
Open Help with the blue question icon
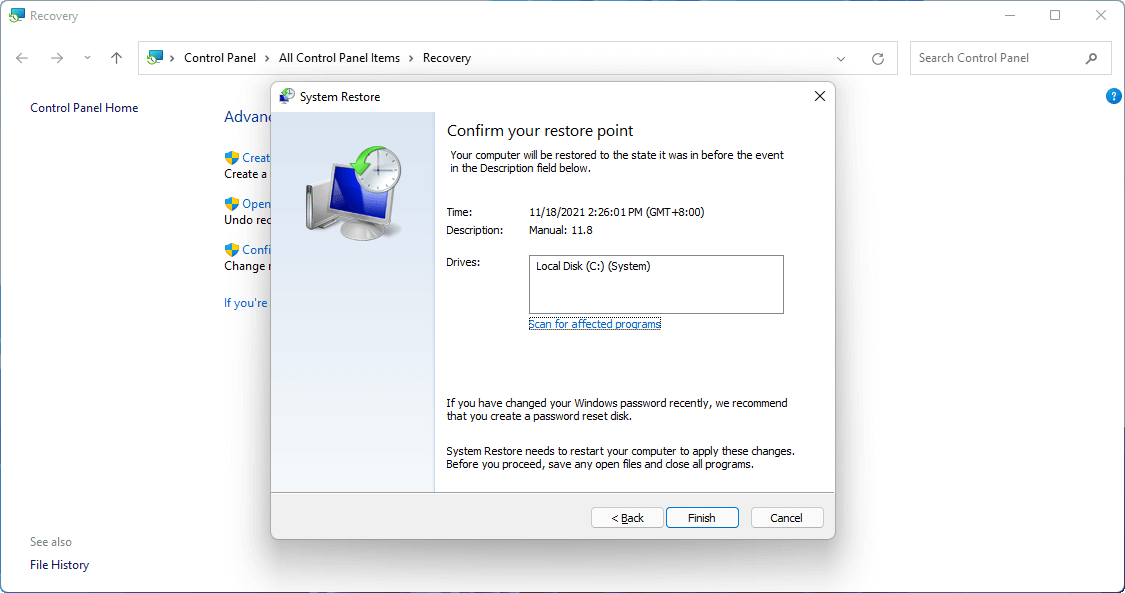[x=1114, y=96]
